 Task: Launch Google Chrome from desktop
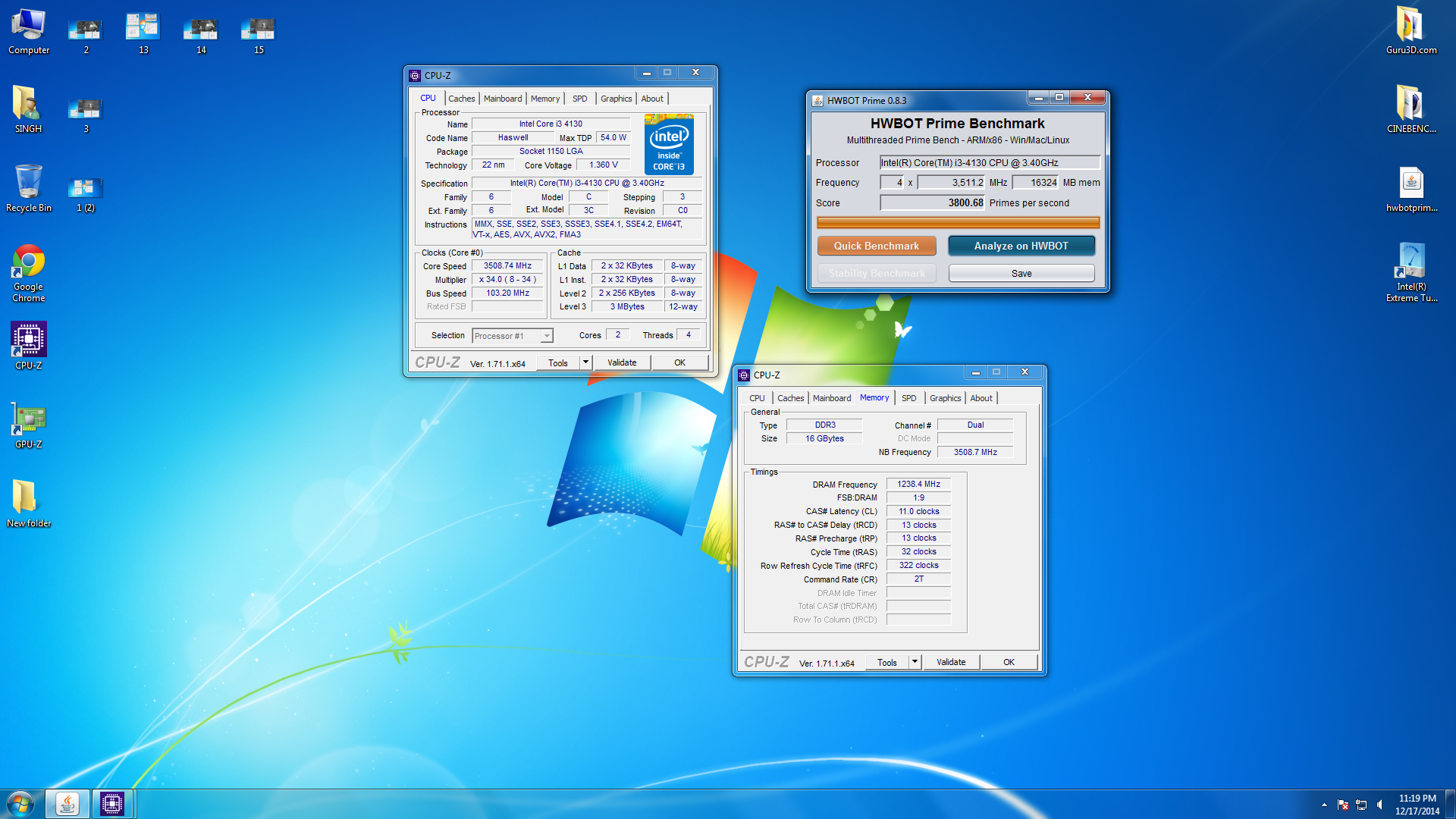[x=29, y=273]
